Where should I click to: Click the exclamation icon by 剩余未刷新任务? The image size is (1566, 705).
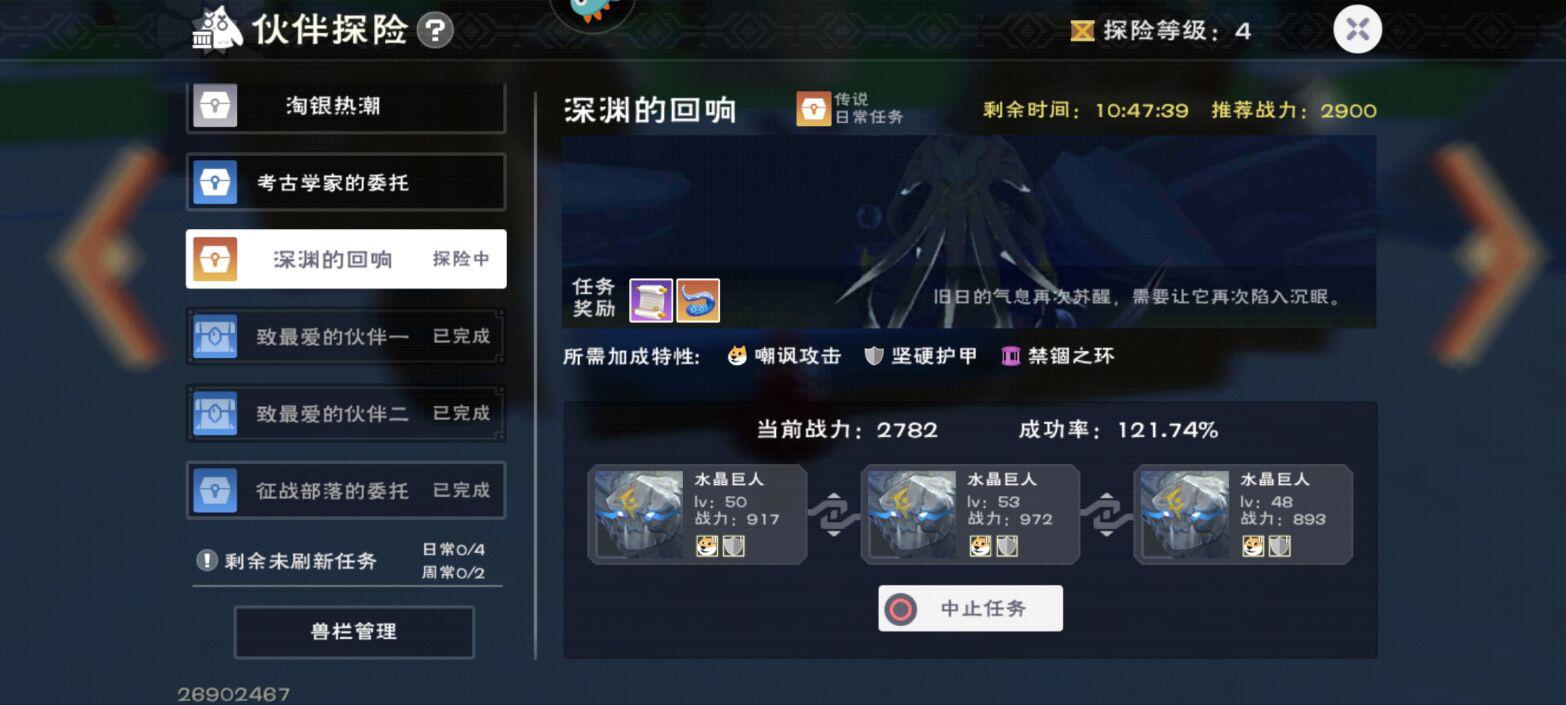(x=207, y=560)
